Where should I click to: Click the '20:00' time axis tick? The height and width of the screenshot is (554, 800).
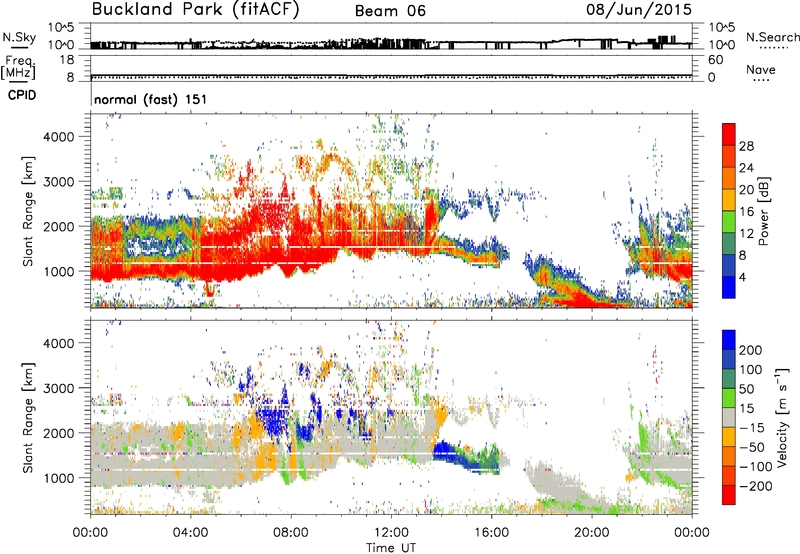tap(591, 533)
